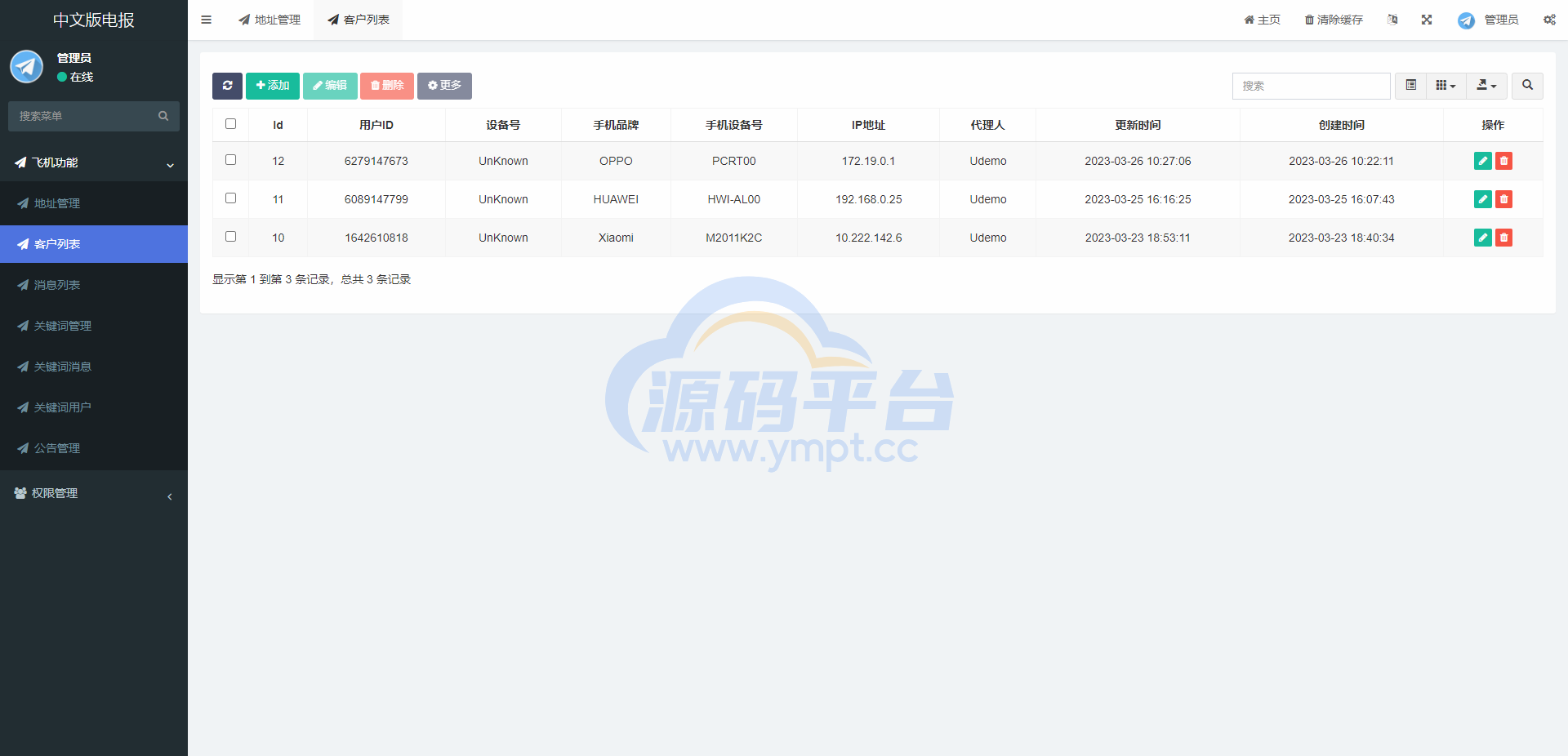Sort by the Id column header
The width and height of the screenshot is (1568, 756).
[278, 125]
